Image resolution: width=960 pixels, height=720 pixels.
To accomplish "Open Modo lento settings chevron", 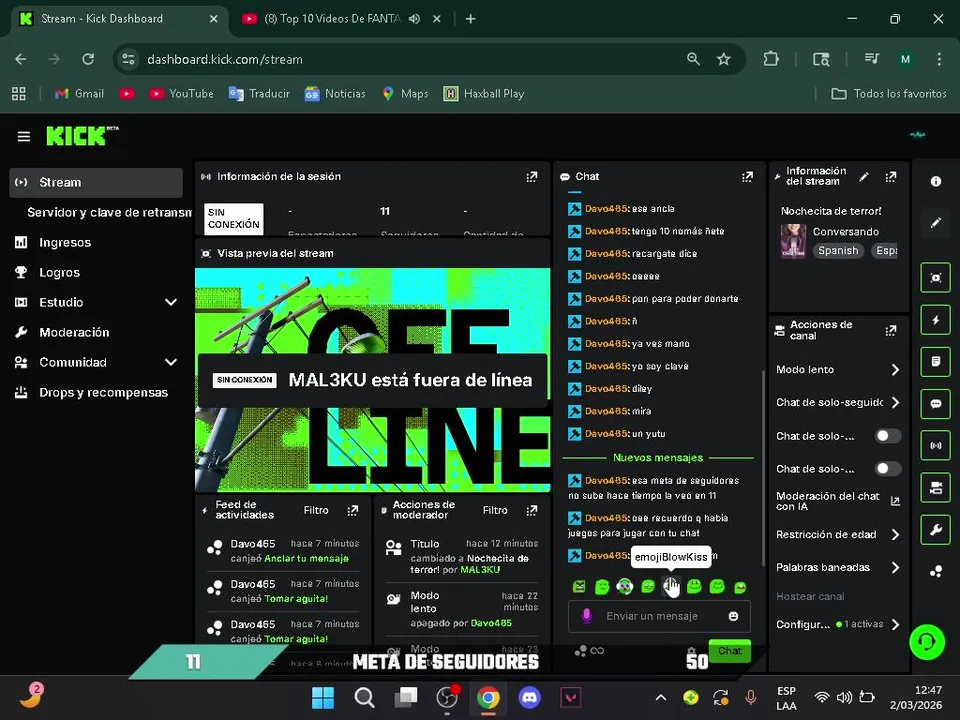I will (895, 370).
